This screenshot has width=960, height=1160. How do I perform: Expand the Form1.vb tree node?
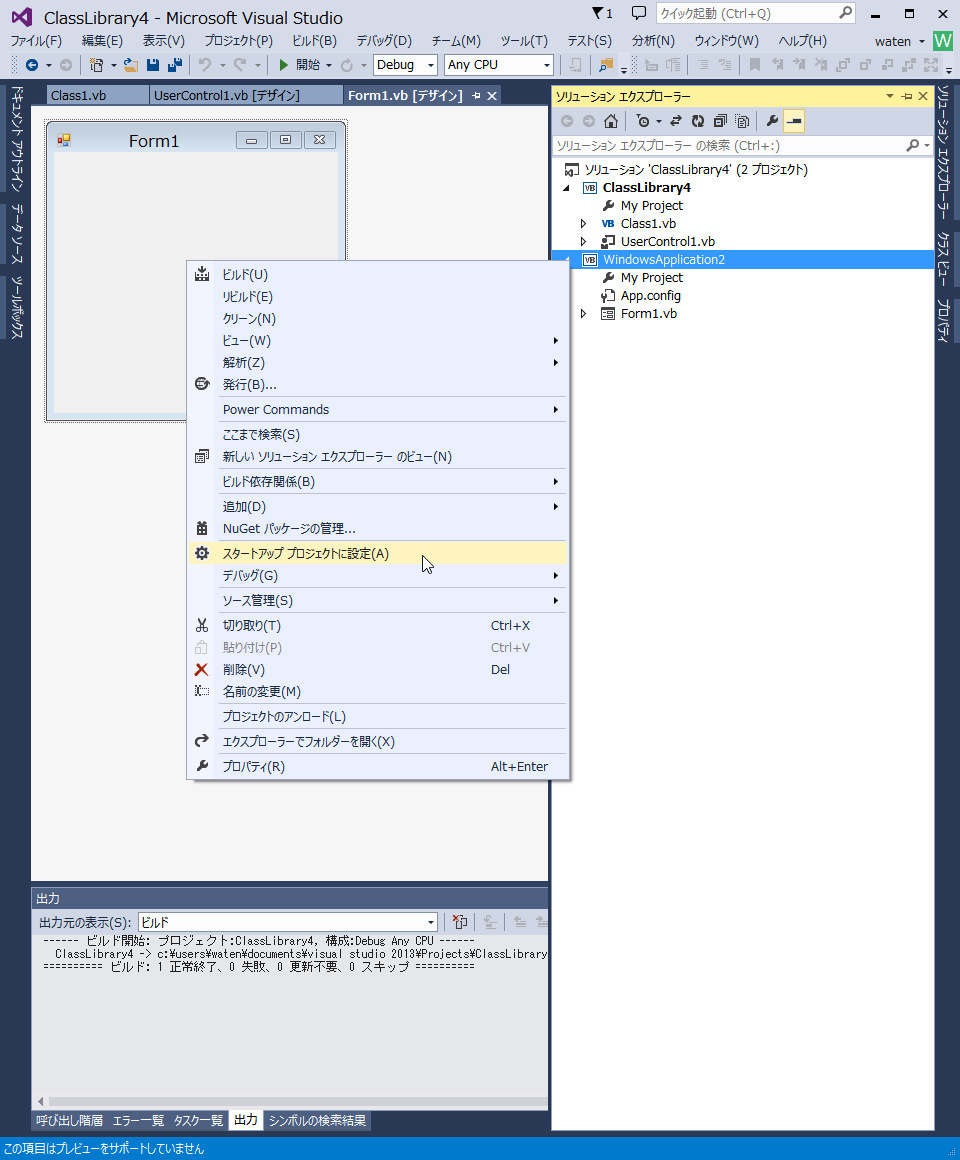(584, 314)
